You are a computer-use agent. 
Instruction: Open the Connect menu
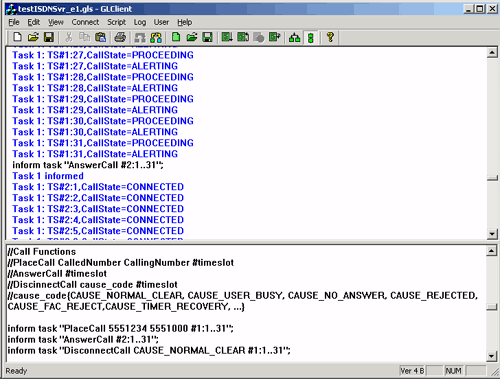pos(85,22)
